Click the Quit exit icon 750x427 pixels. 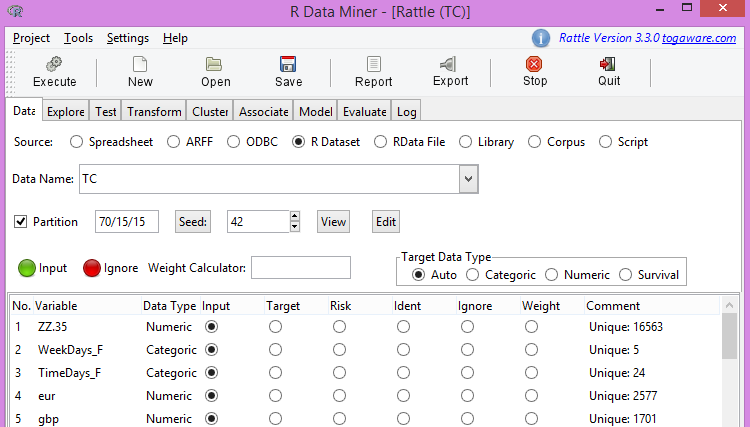point(607,64)
